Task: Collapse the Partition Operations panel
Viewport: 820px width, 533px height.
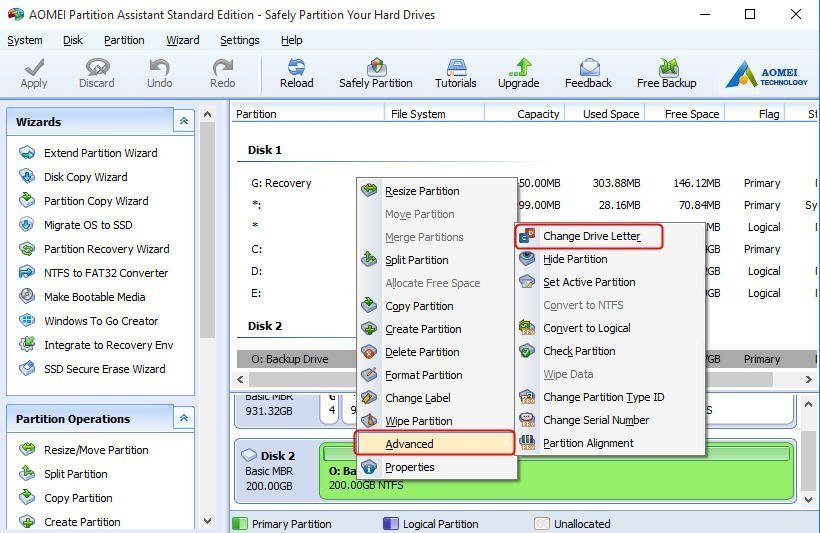Action: pos(184,418)
